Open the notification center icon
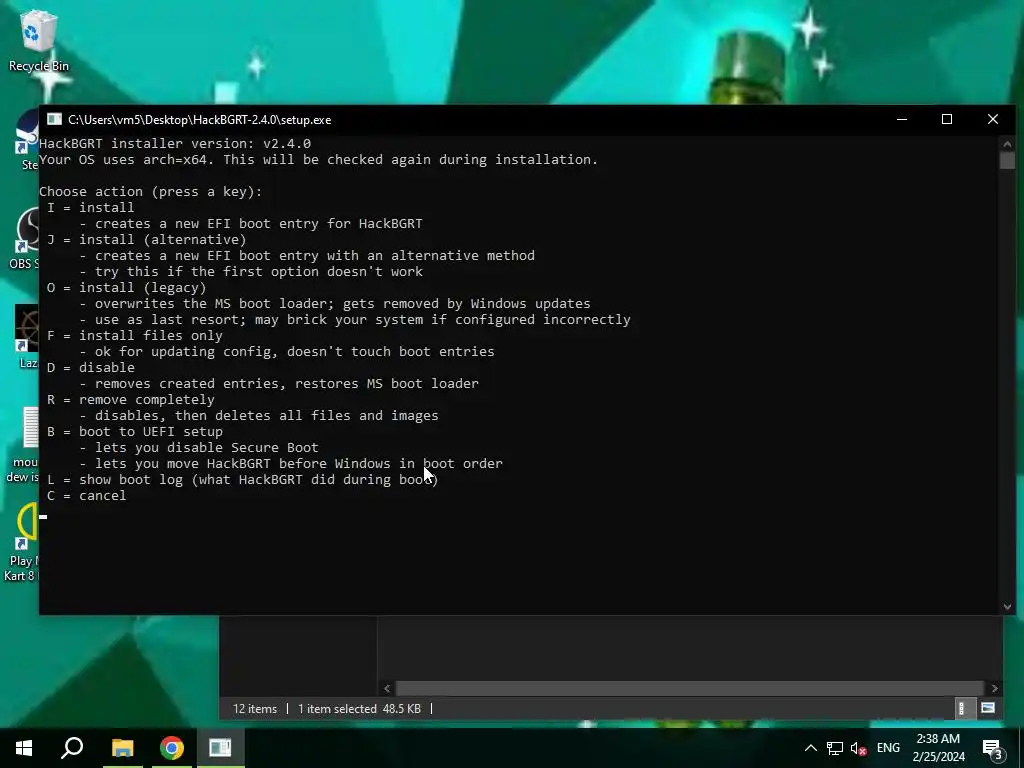The width and height of the screenshot is (1024, 768). point(993,748)
